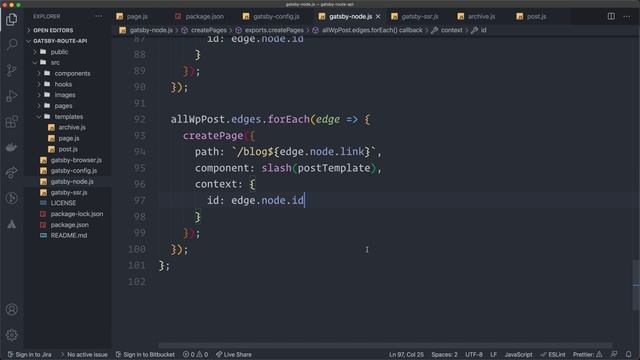Open the Search view in activity bar
640x360 pixels.
click(12, 44)
